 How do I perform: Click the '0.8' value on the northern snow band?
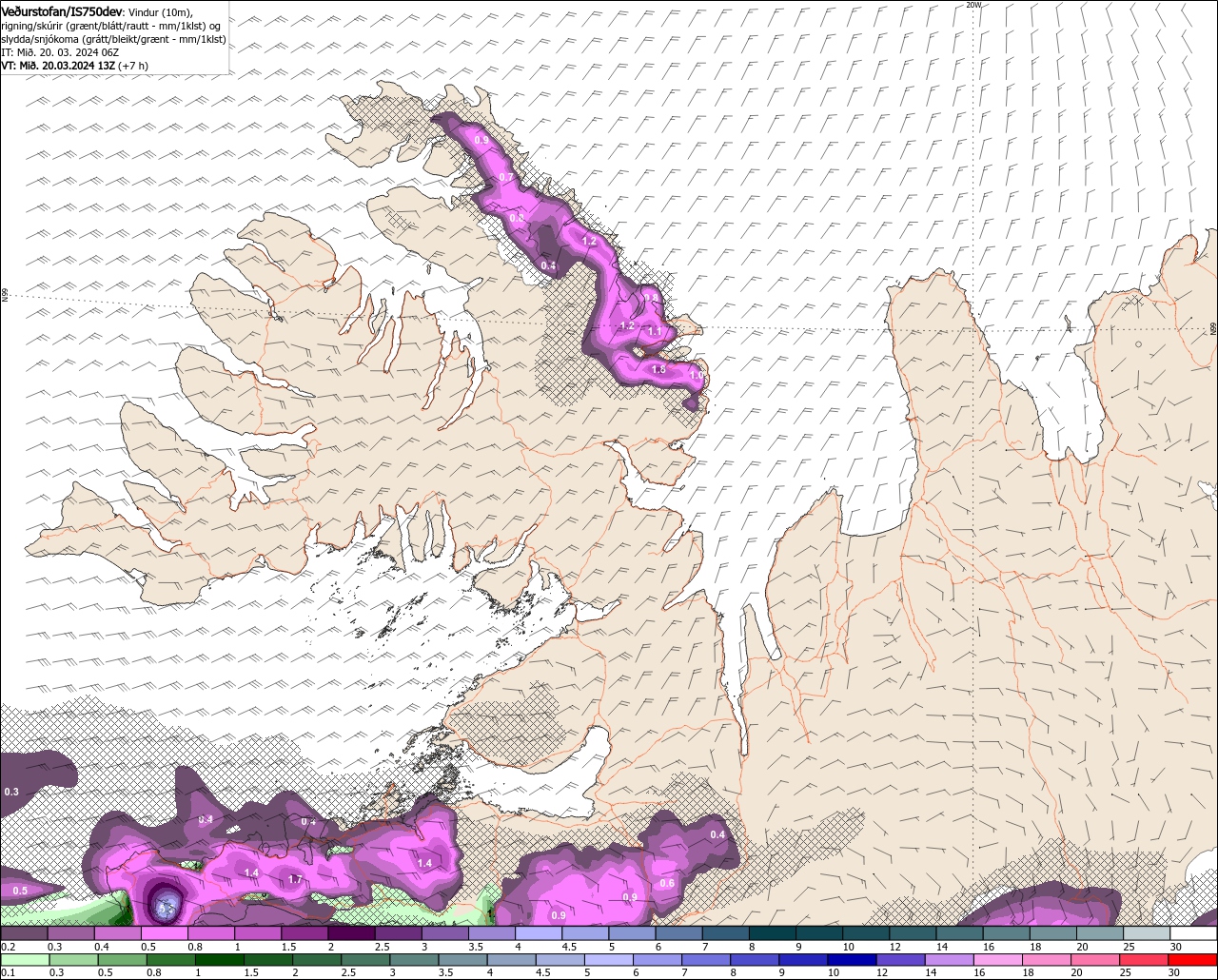517,218
